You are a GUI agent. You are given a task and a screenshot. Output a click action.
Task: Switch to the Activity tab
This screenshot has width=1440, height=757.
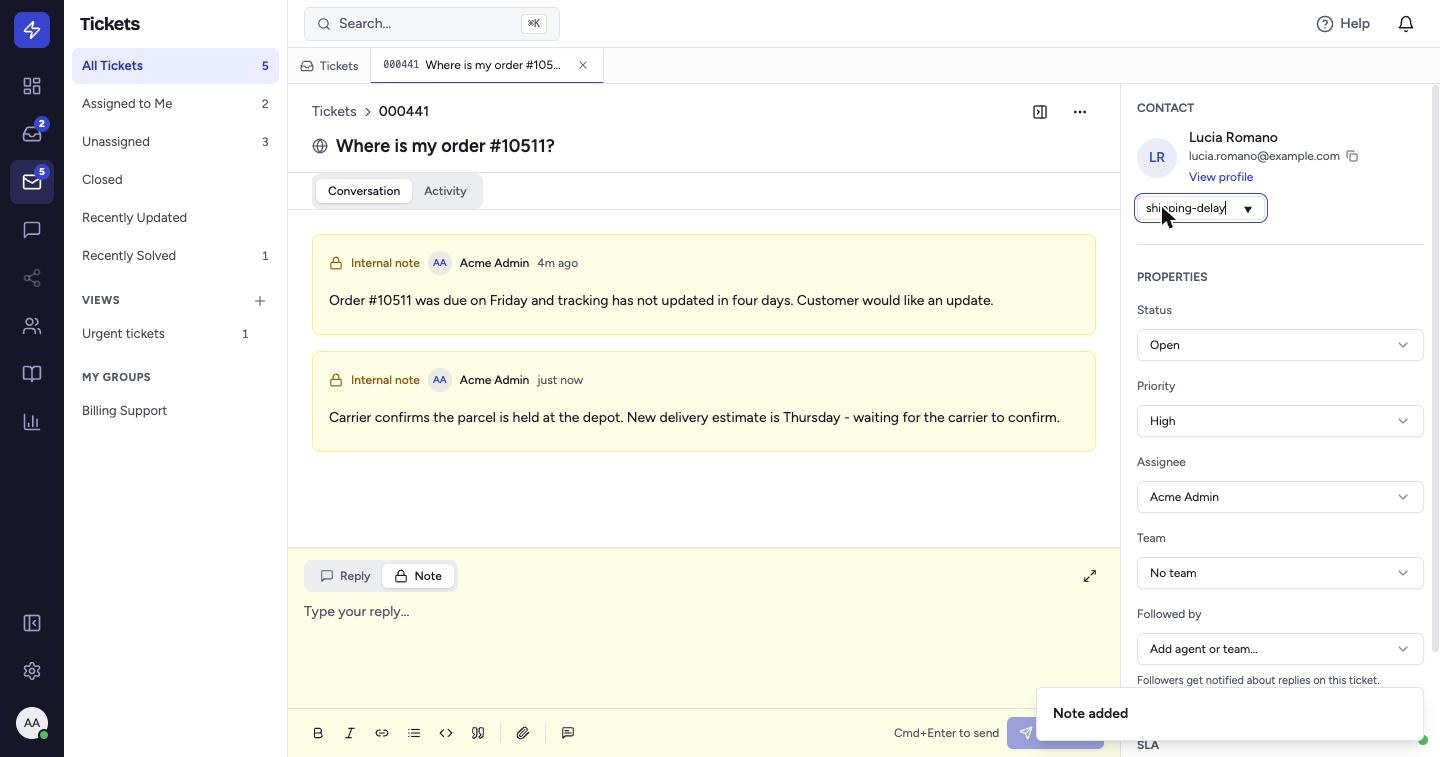tap(445, 191)
